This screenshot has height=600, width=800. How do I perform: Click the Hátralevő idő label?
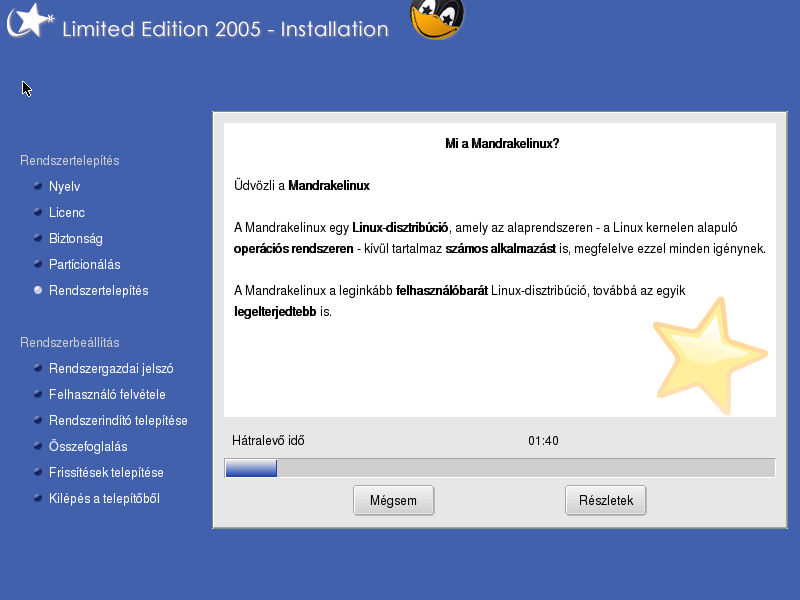pyautogui.click(x=268, y=440)
